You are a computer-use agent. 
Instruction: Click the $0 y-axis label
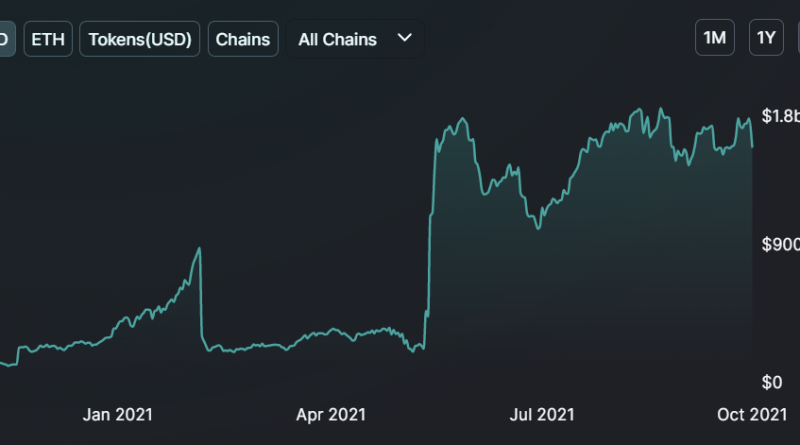tap(771, 382)
